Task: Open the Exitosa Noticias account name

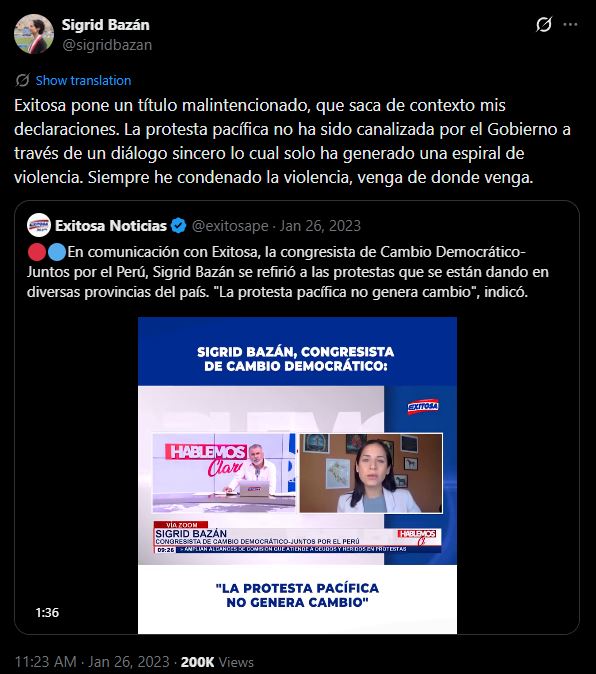Action: coord(111,225)
